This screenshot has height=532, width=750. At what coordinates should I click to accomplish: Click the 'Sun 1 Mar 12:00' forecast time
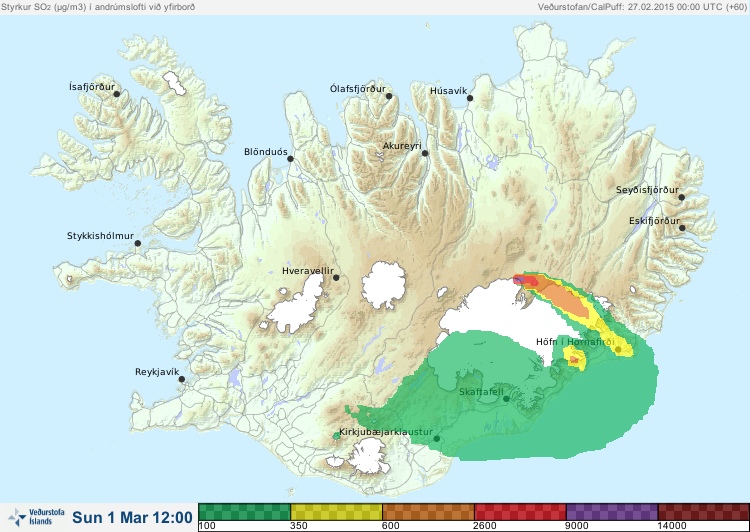(132, 517)
